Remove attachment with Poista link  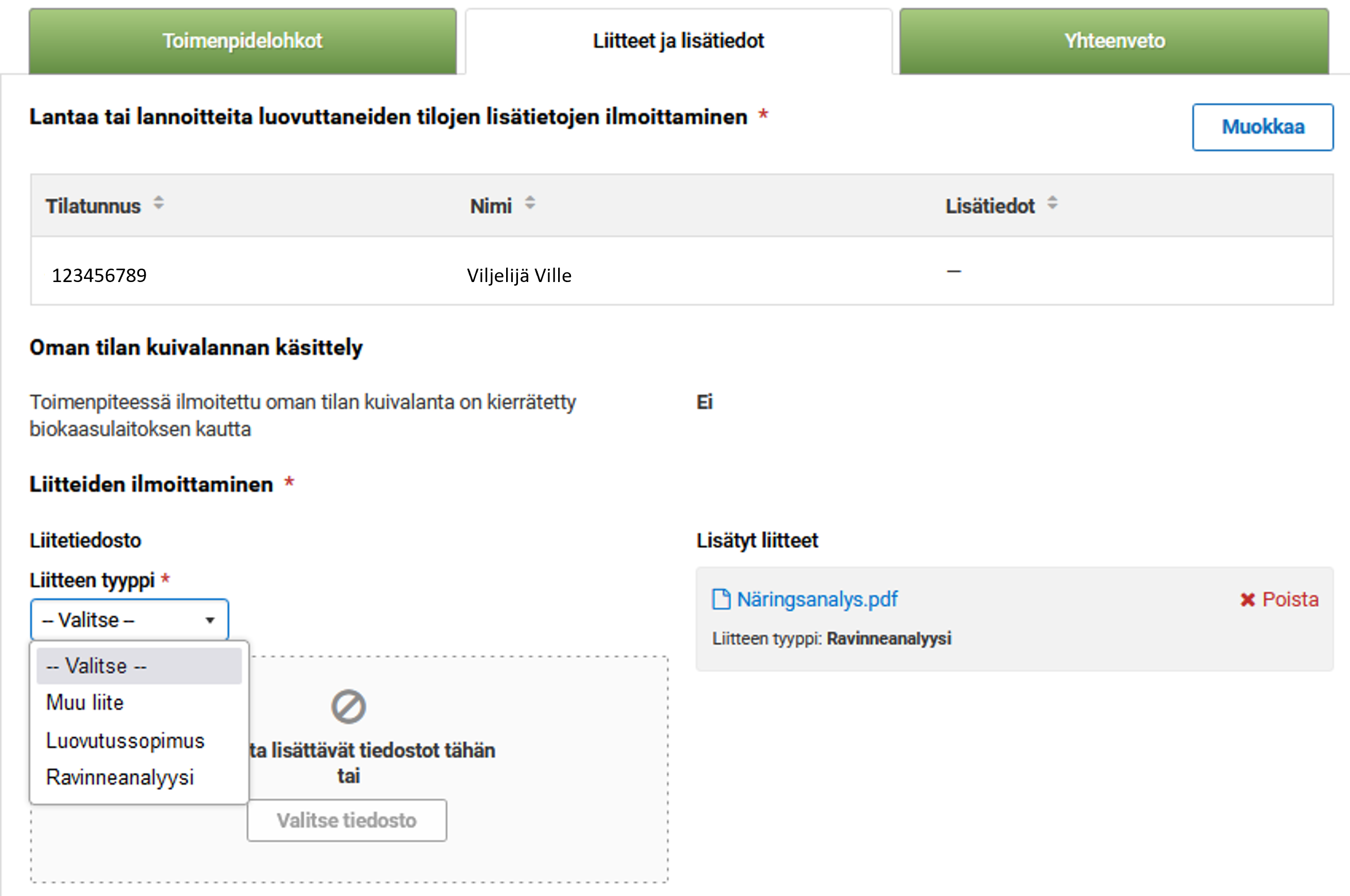1290,600
